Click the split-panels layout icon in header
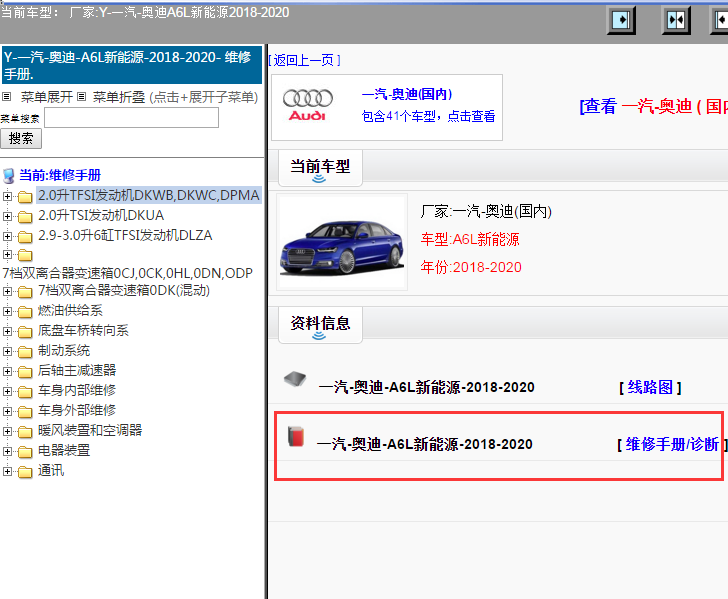This screenshot has width=728, height=599. pos(676,20)
